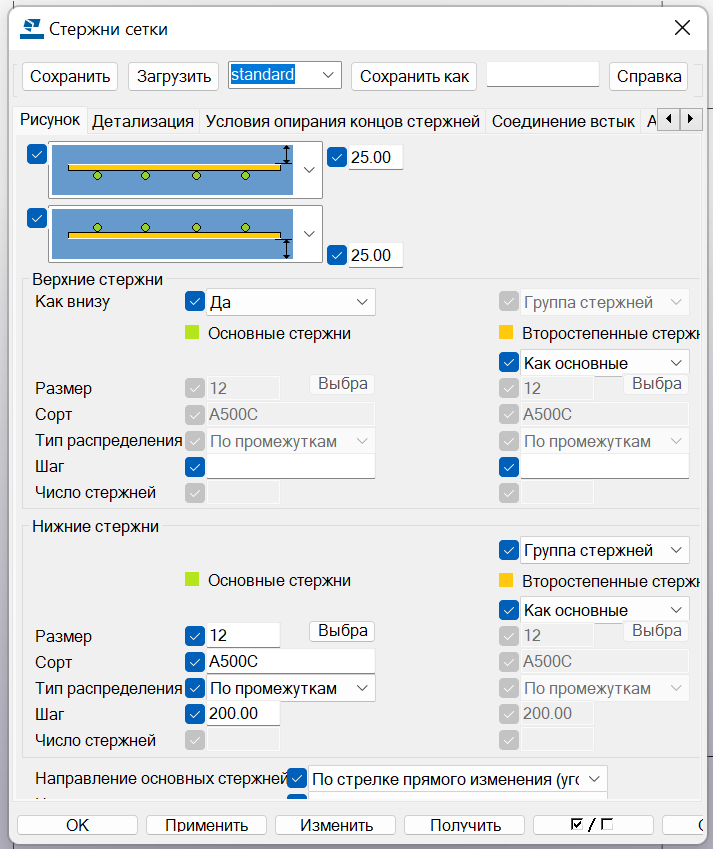Click the Сохранить как button
This screenshot has height=849, width=713.
point(414,76)
